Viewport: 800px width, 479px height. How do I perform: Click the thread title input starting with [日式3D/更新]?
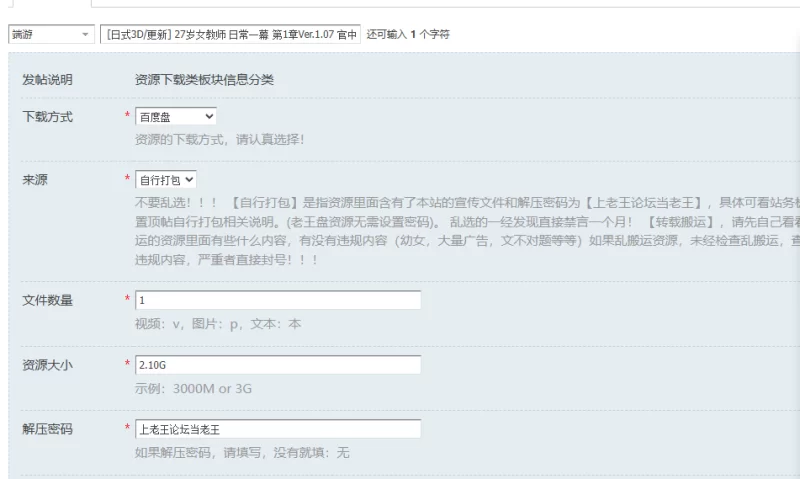[230, 34]
